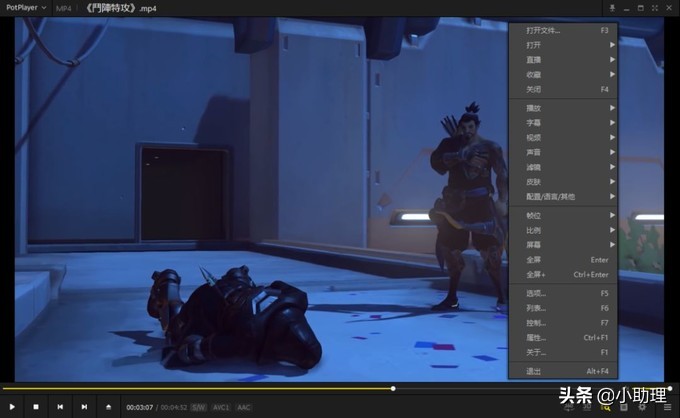Open the PotPlayer main menu dropdown

[26, 8]
